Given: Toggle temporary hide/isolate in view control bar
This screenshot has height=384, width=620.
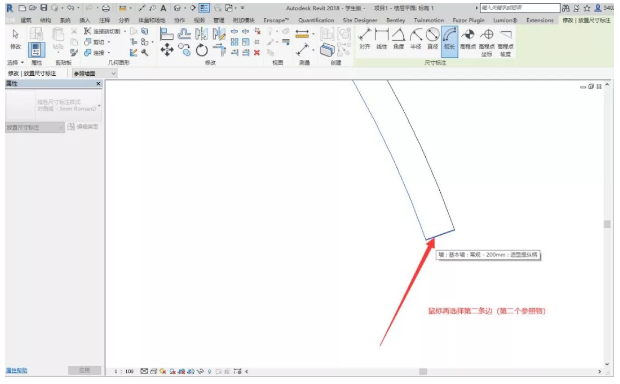Looking at the screenshot, I should tap(200, 371).
